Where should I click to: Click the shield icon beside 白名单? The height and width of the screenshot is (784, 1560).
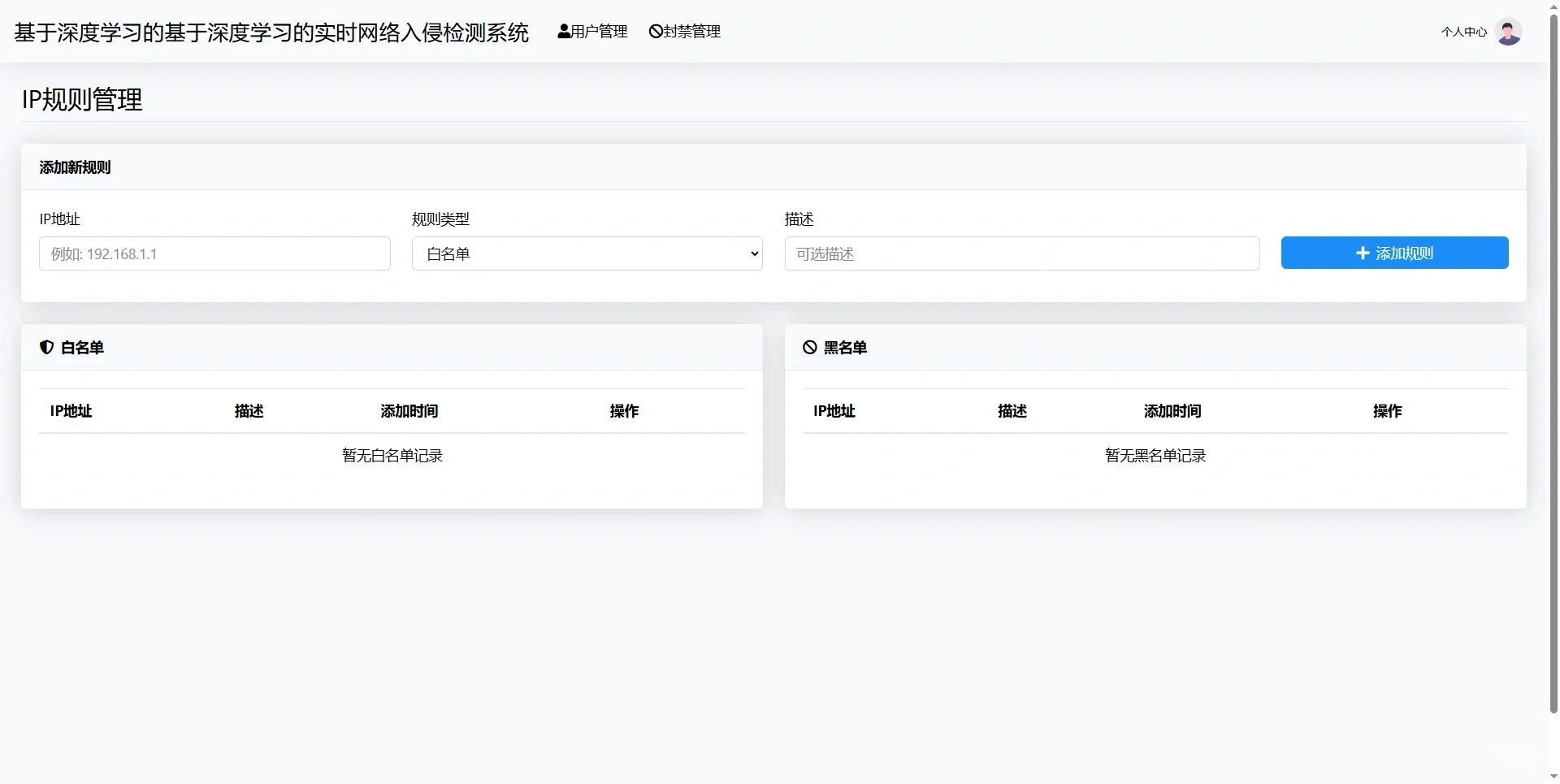pyautogui.click(x=46, y=347)
